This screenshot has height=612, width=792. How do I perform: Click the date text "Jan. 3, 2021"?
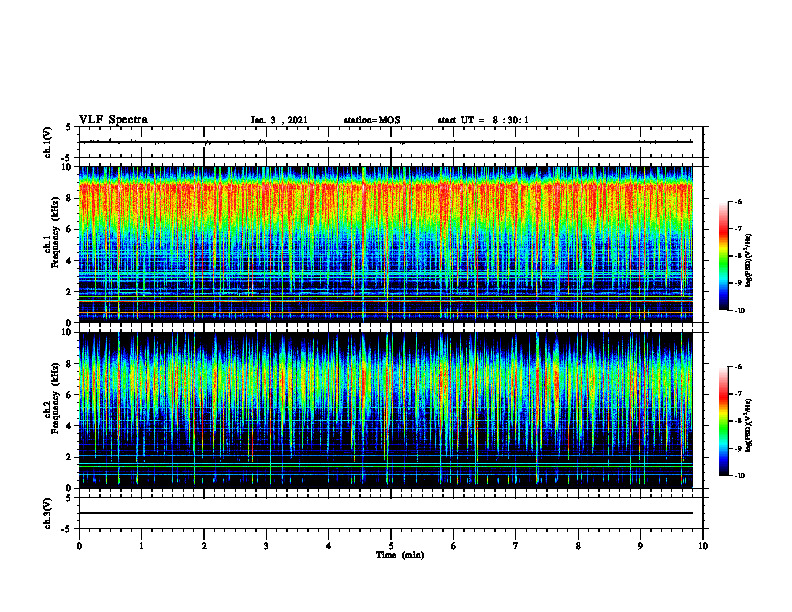[x=279, y=120]
